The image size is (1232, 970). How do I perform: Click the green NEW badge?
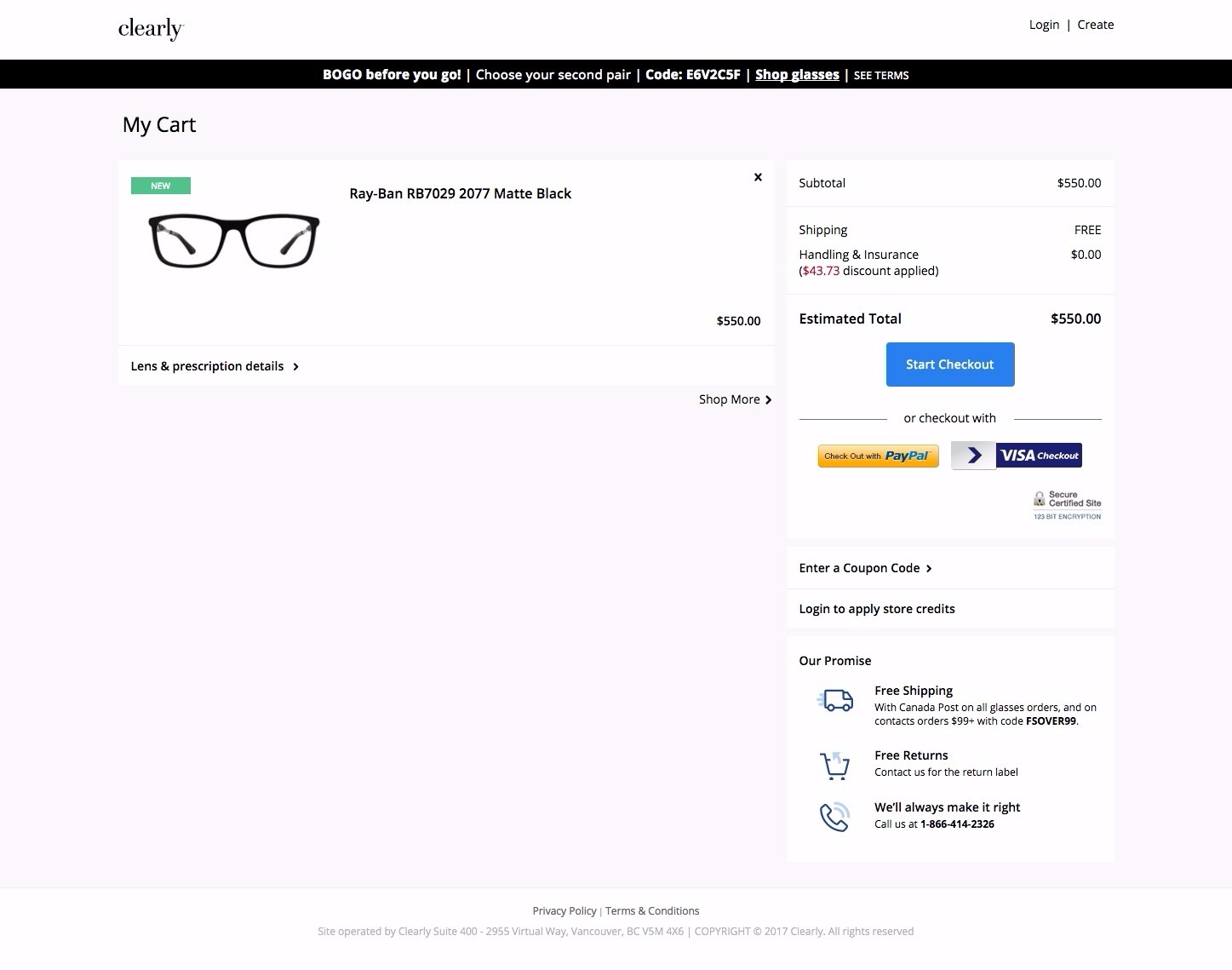160,186
